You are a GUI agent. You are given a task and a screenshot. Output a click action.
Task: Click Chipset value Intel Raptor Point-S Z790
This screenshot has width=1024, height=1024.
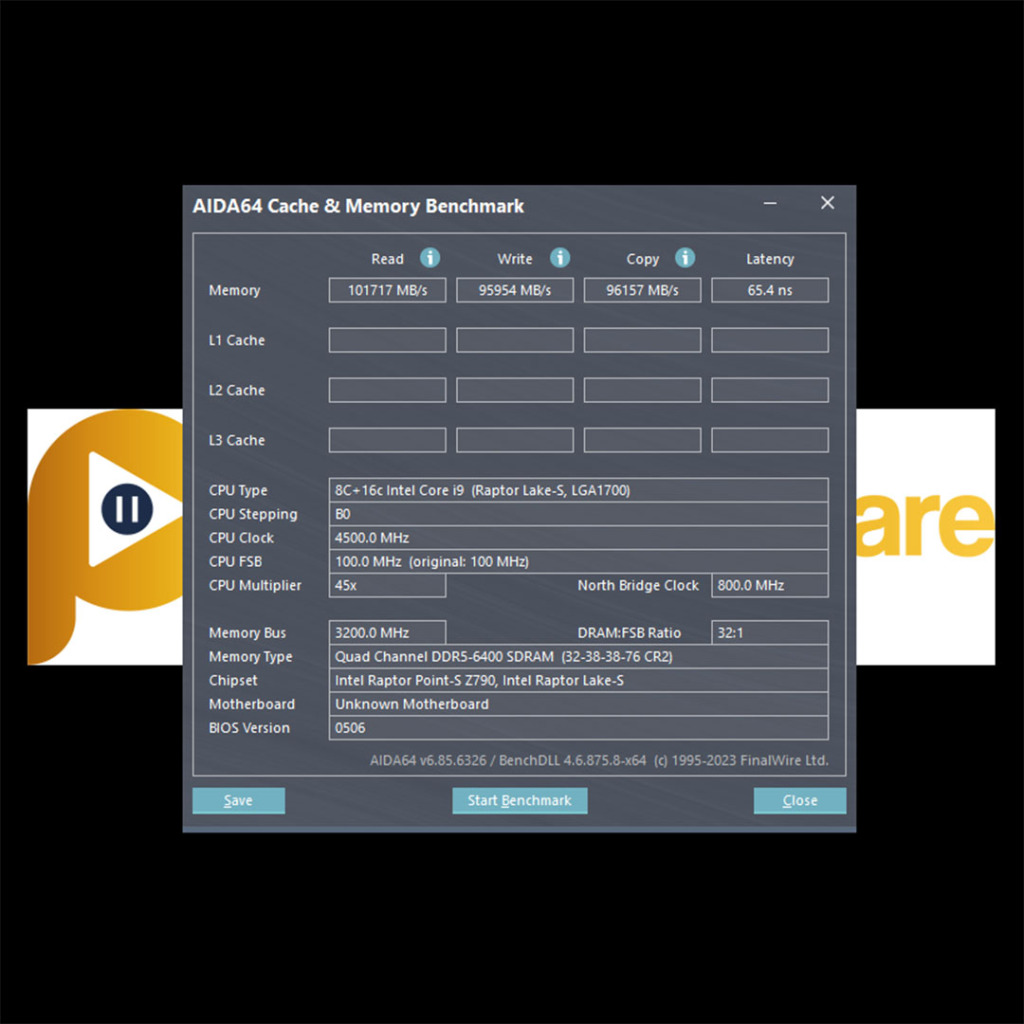click(579, 680)
